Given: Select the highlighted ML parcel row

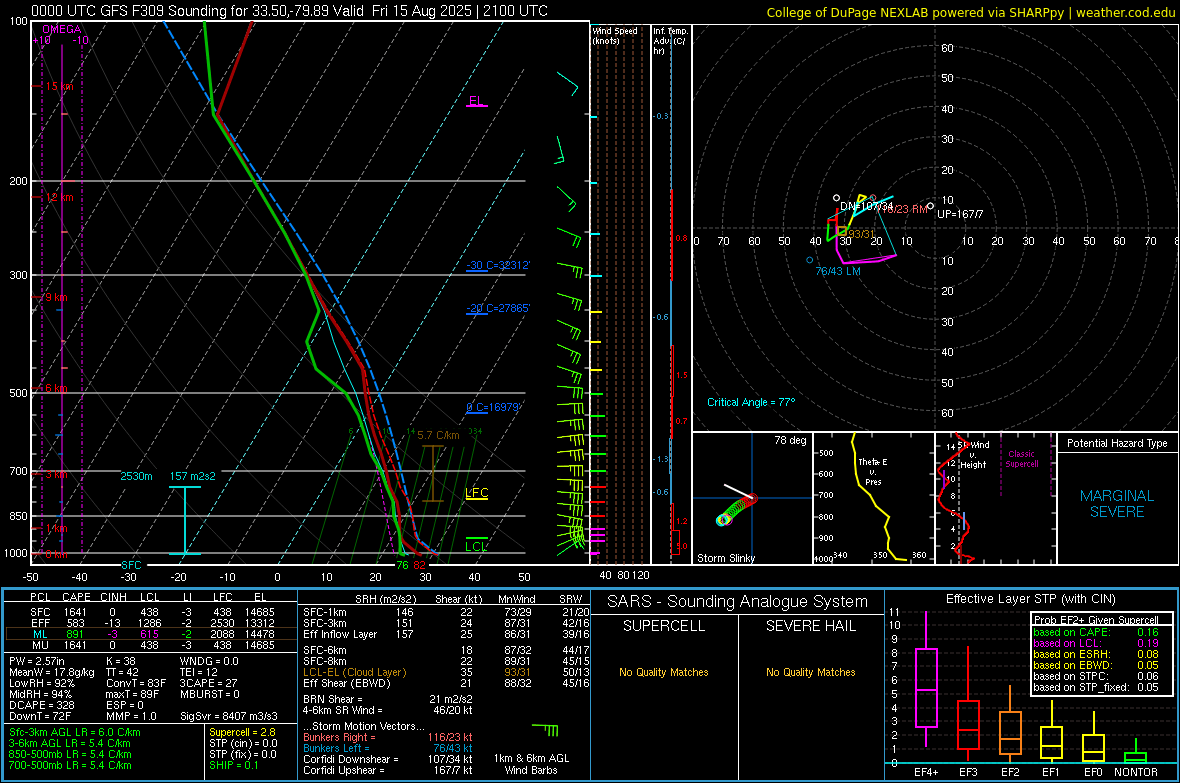Looking at the screenshot, I should [x=151, y=634].
